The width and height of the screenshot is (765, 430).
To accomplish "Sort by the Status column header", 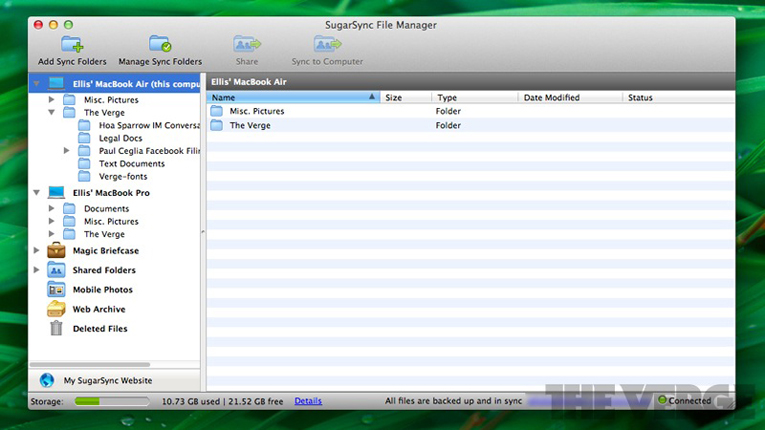I will coord(679,97).
